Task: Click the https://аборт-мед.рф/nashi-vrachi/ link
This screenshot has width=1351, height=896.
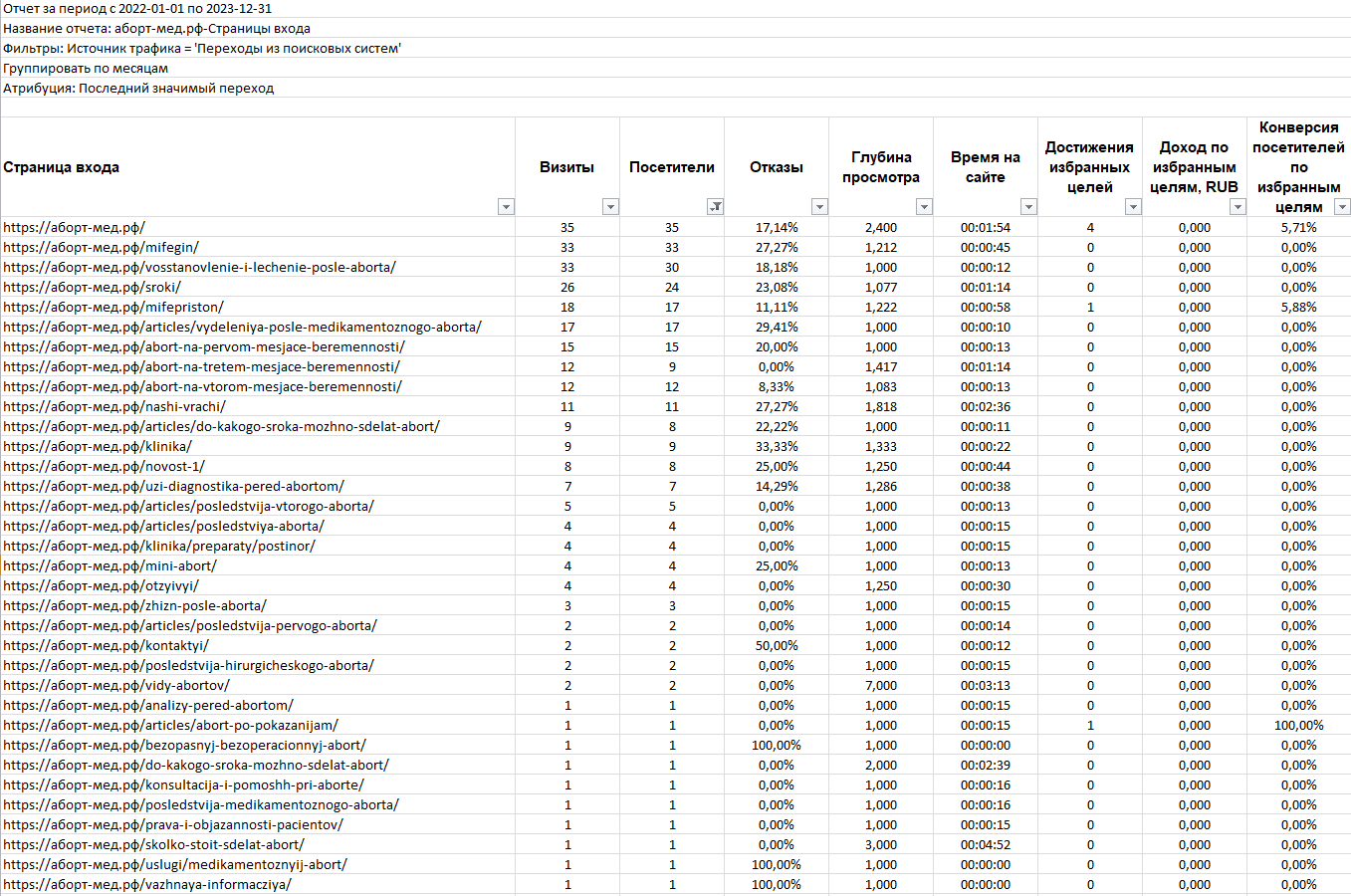Action: (114, 407)
